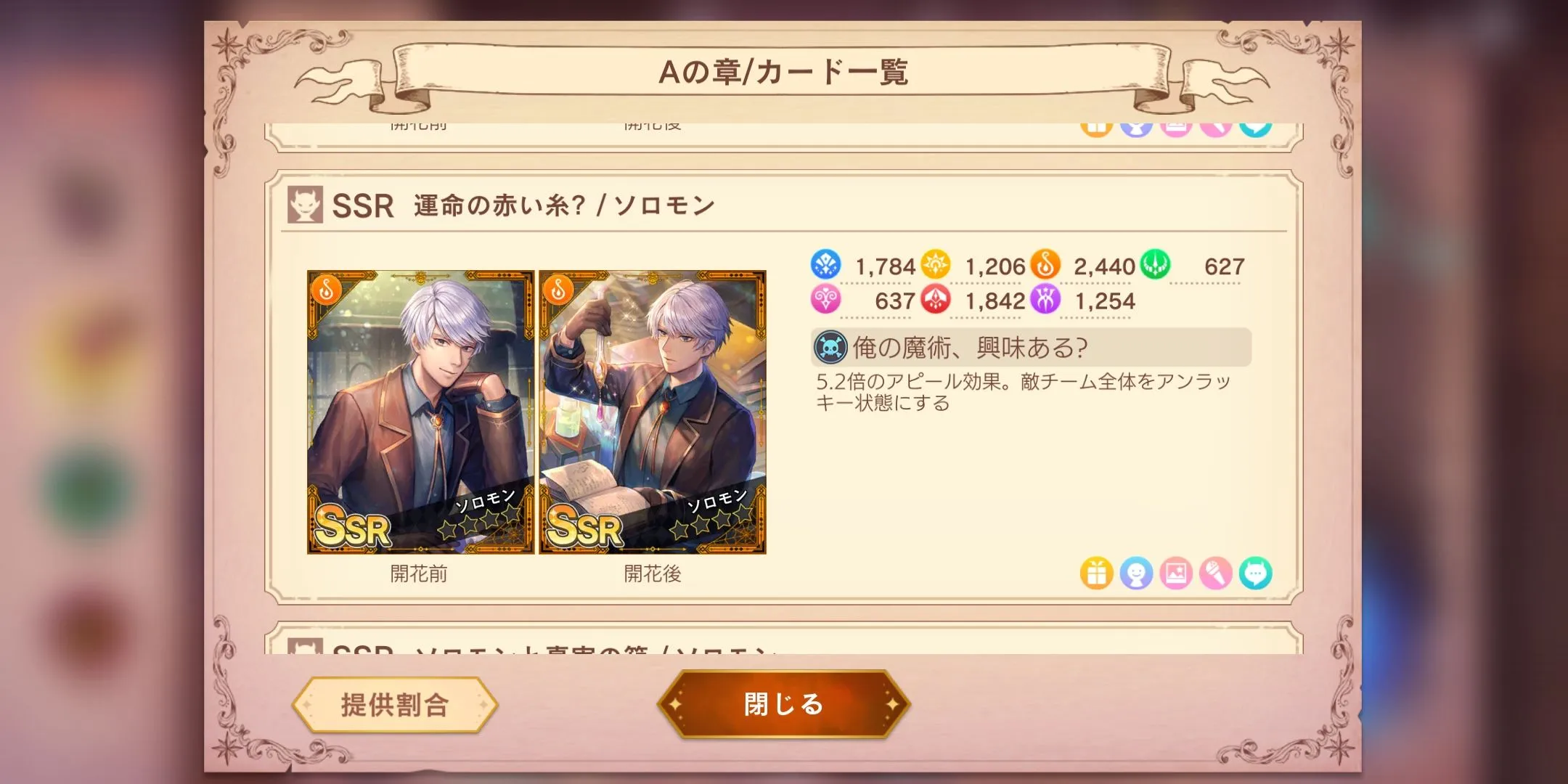Click the 閉じる button
Screen dimensions: 1568x784
[783, 704]
